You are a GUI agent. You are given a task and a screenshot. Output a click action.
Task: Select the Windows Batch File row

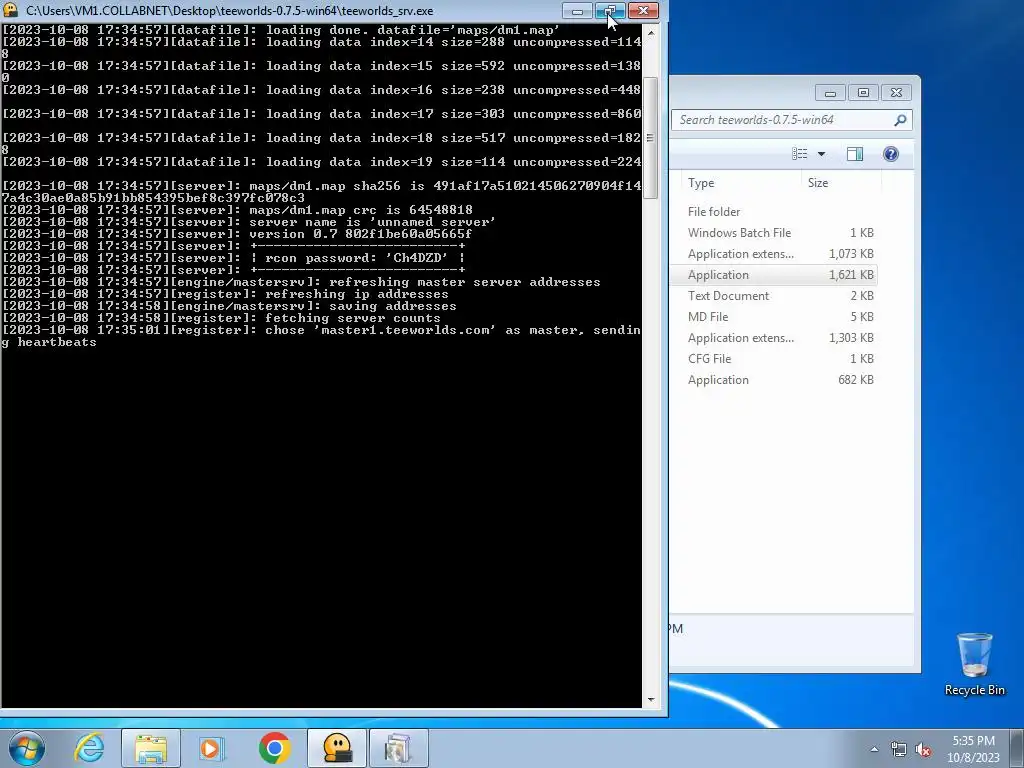tap(774, 232)
